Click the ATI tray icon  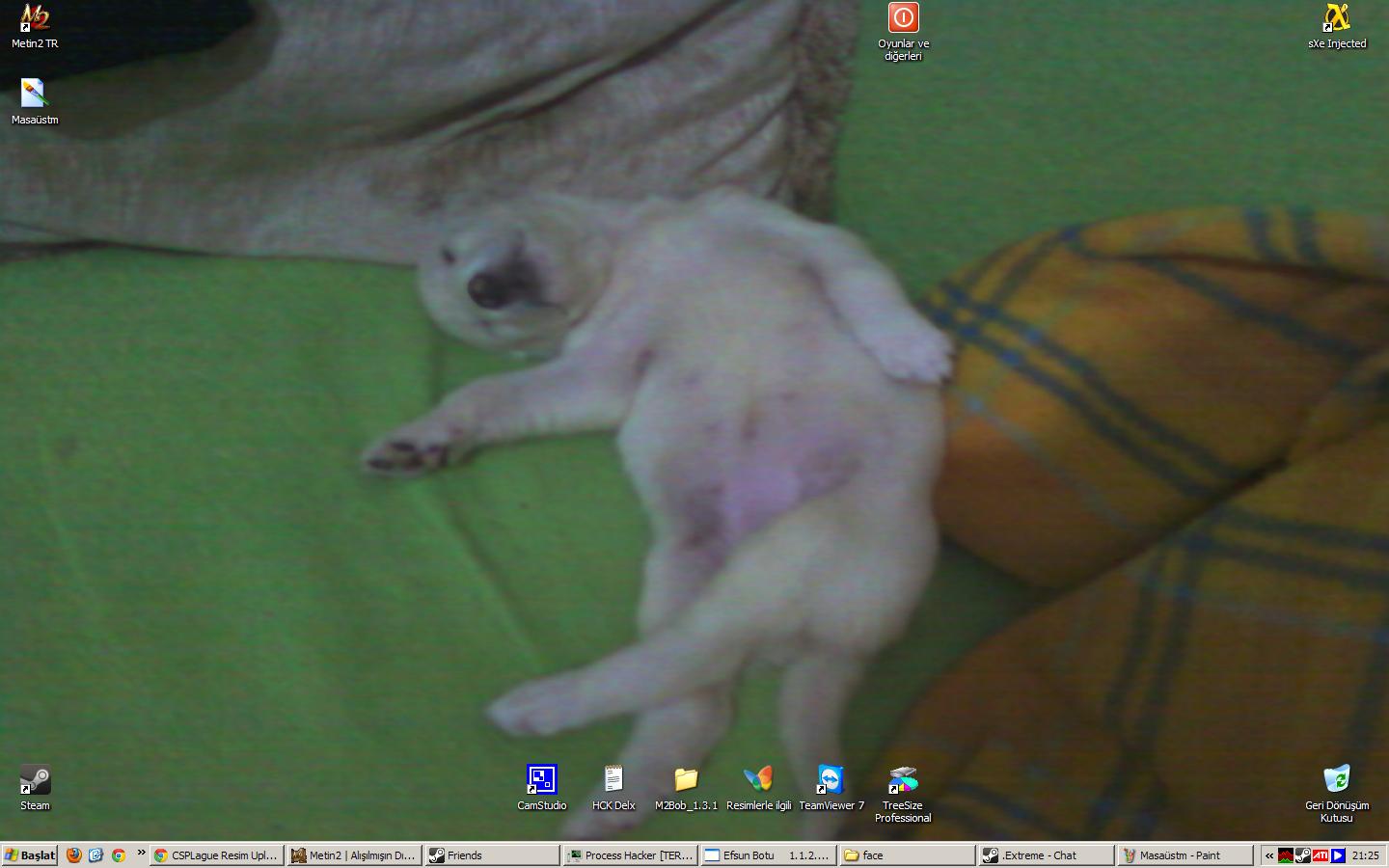[x=1321, y=855]
